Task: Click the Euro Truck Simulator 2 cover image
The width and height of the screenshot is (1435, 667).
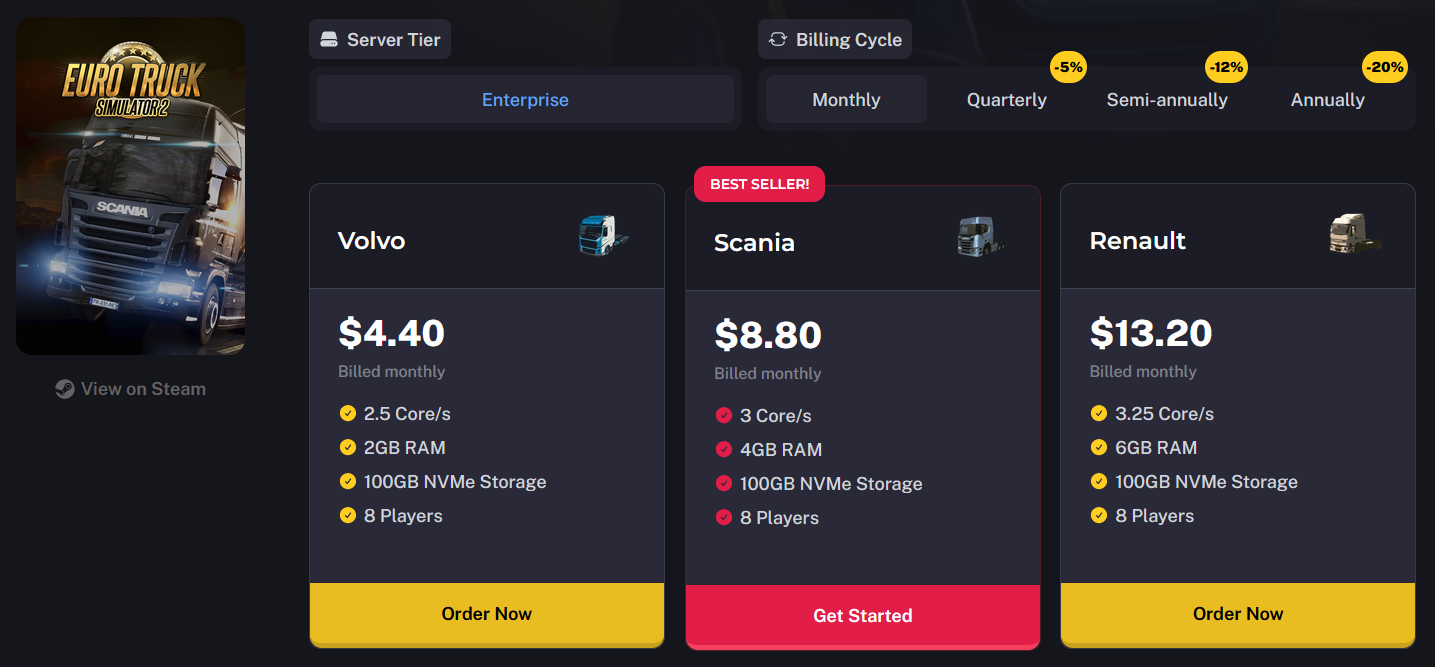Action: click(x=131, y=186)
